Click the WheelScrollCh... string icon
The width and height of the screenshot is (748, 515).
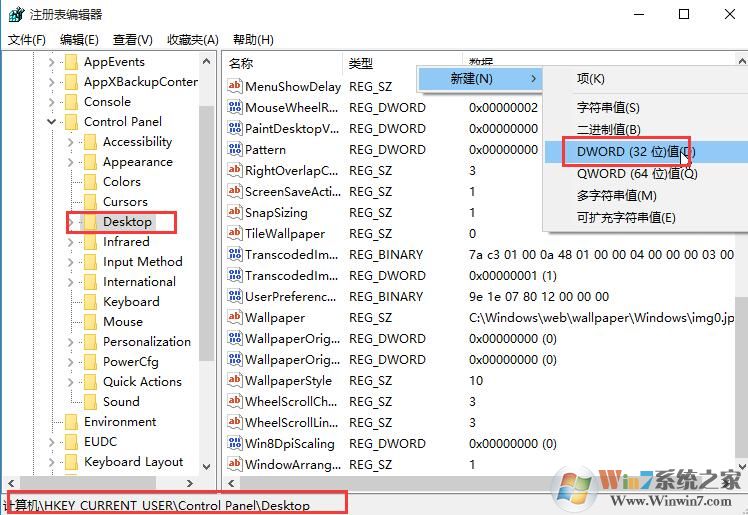(x=234, y=401)
